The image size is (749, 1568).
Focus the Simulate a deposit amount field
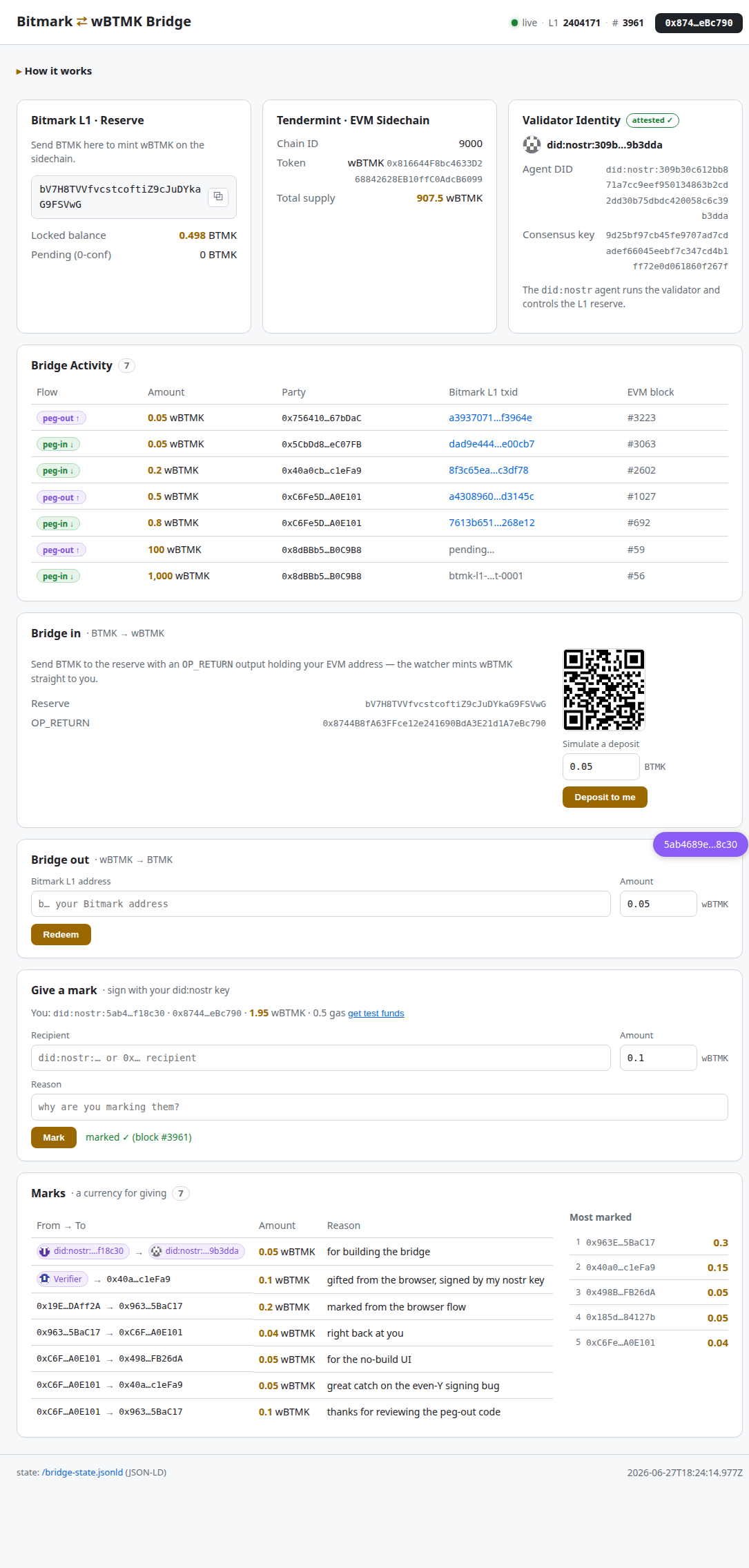(x=601, y=766)
